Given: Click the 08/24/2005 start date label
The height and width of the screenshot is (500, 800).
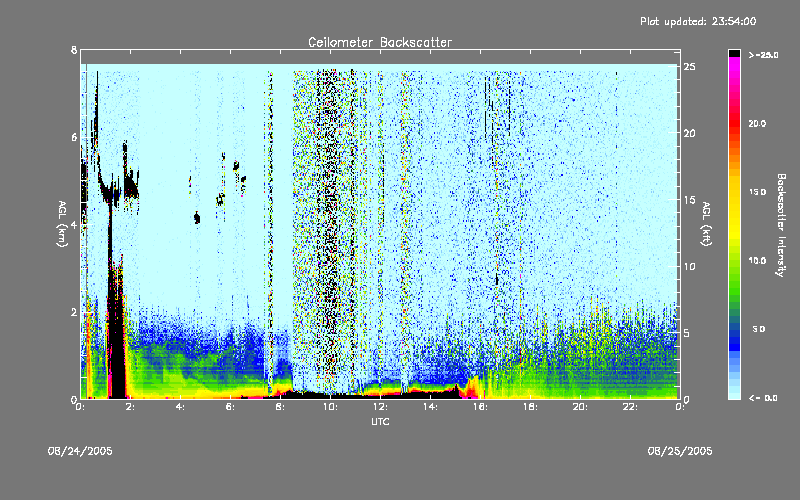Looking at the screenshot, I should pos(80,451).
